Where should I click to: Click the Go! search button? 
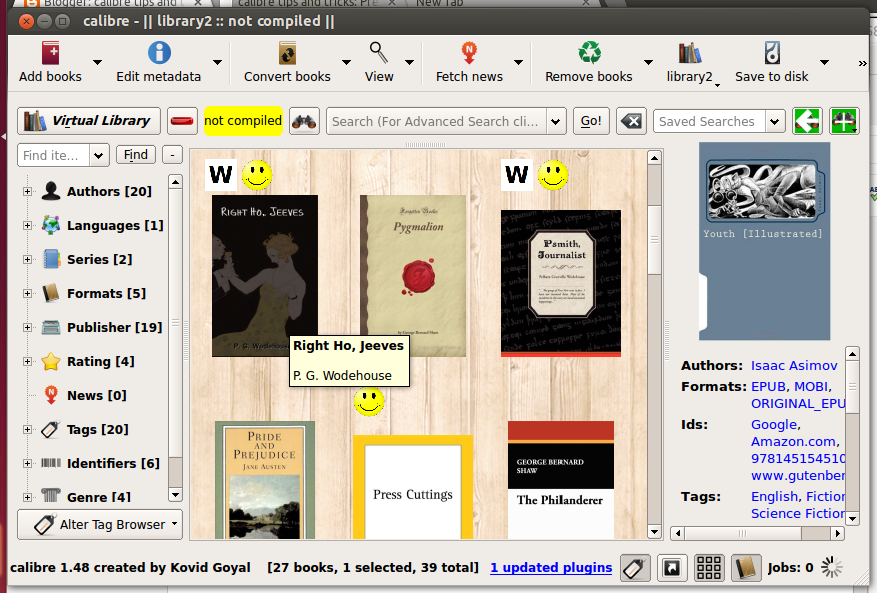pyautogui.click(x=591, y=121)
